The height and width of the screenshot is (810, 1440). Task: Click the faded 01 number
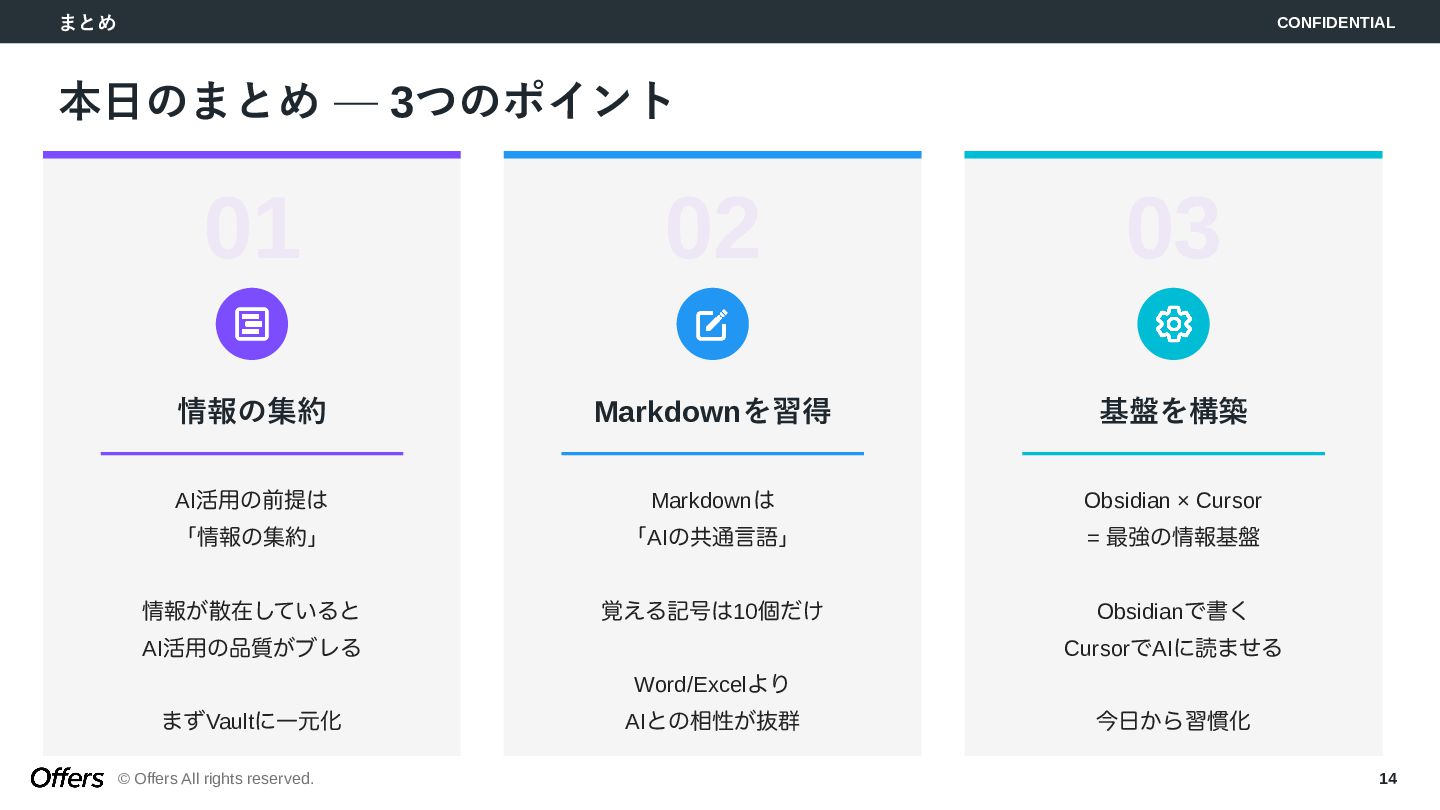pos(252,229)
